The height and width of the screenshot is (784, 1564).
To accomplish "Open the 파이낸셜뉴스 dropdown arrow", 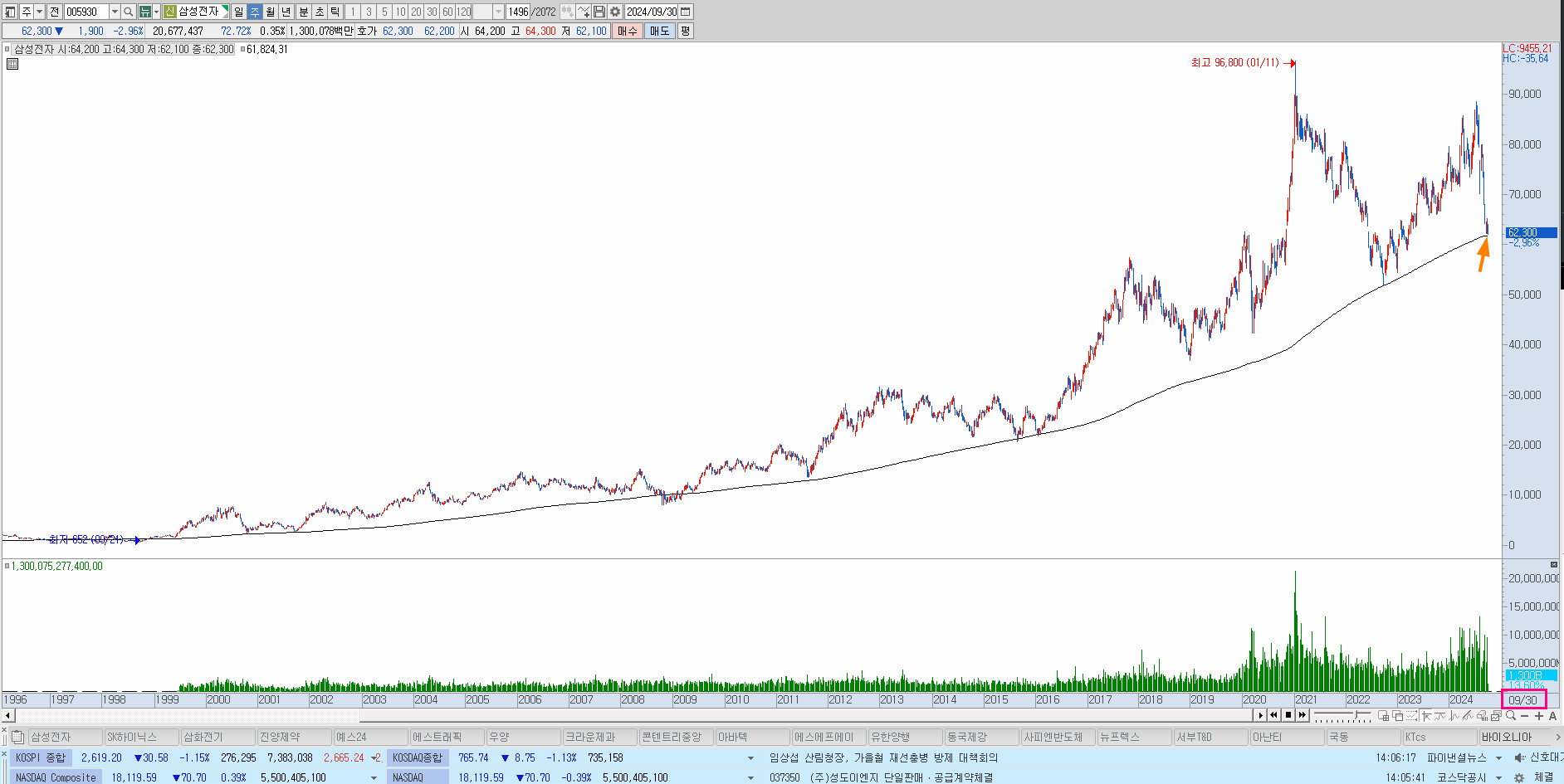I will (1498, 757).
